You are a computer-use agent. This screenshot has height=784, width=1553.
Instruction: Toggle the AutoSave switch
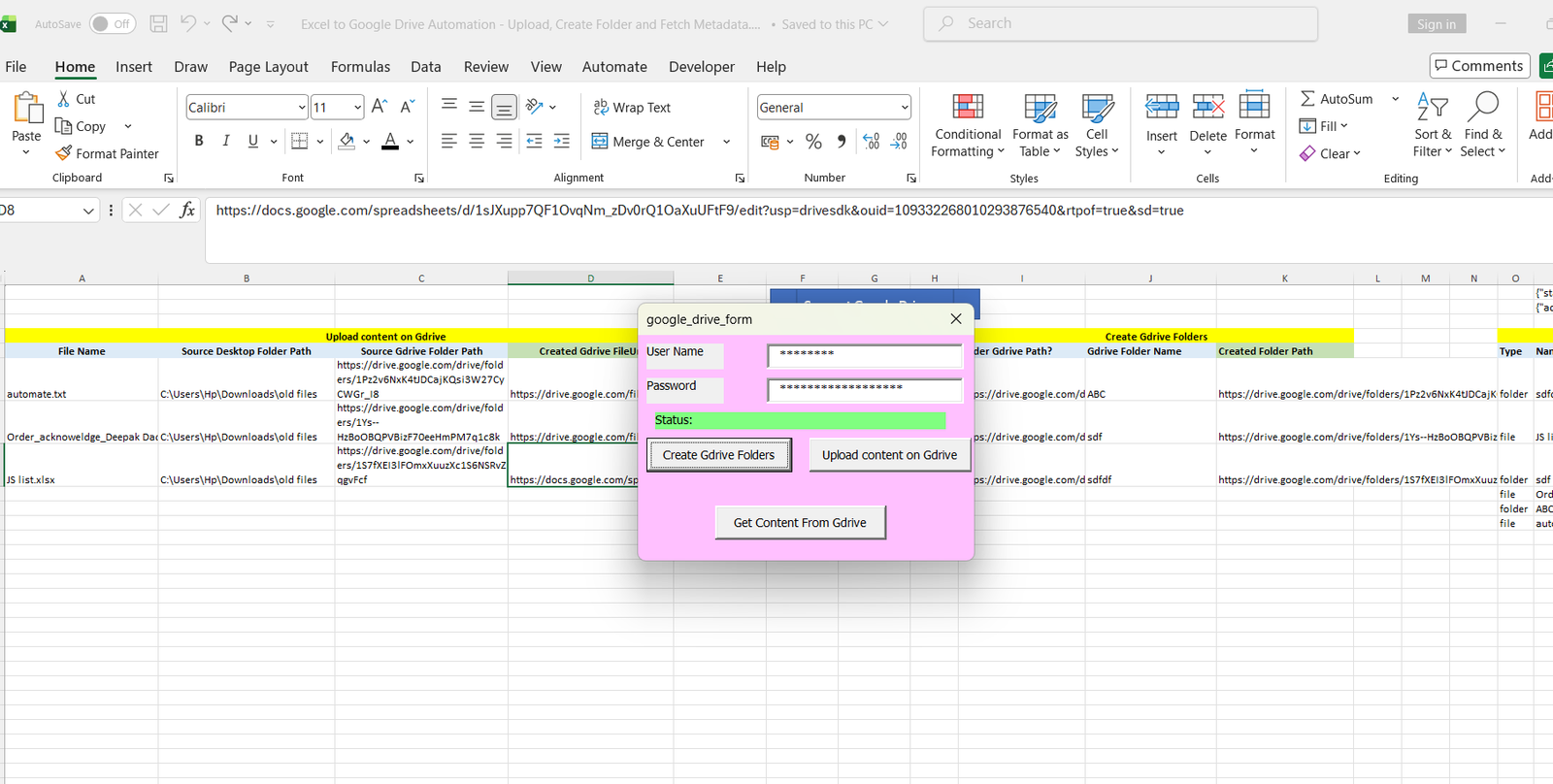pos(113,24)
